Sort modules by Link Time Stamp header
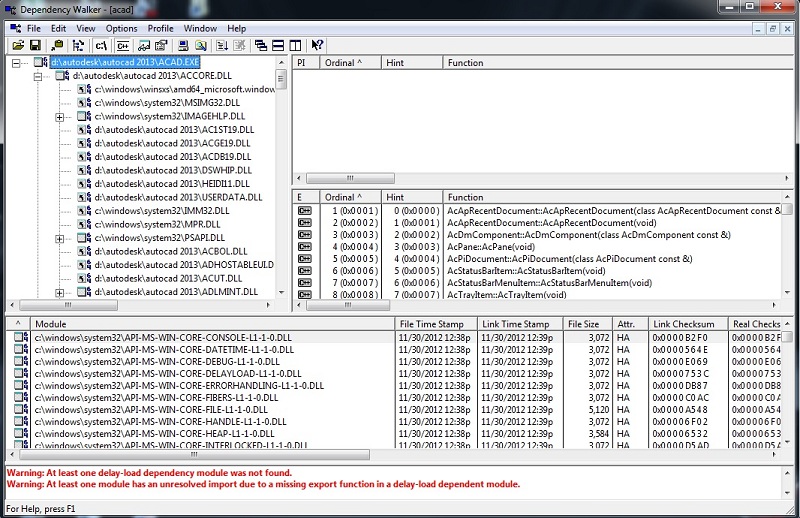The height and width of the screenshot is (518, 800). coord(520,324)
